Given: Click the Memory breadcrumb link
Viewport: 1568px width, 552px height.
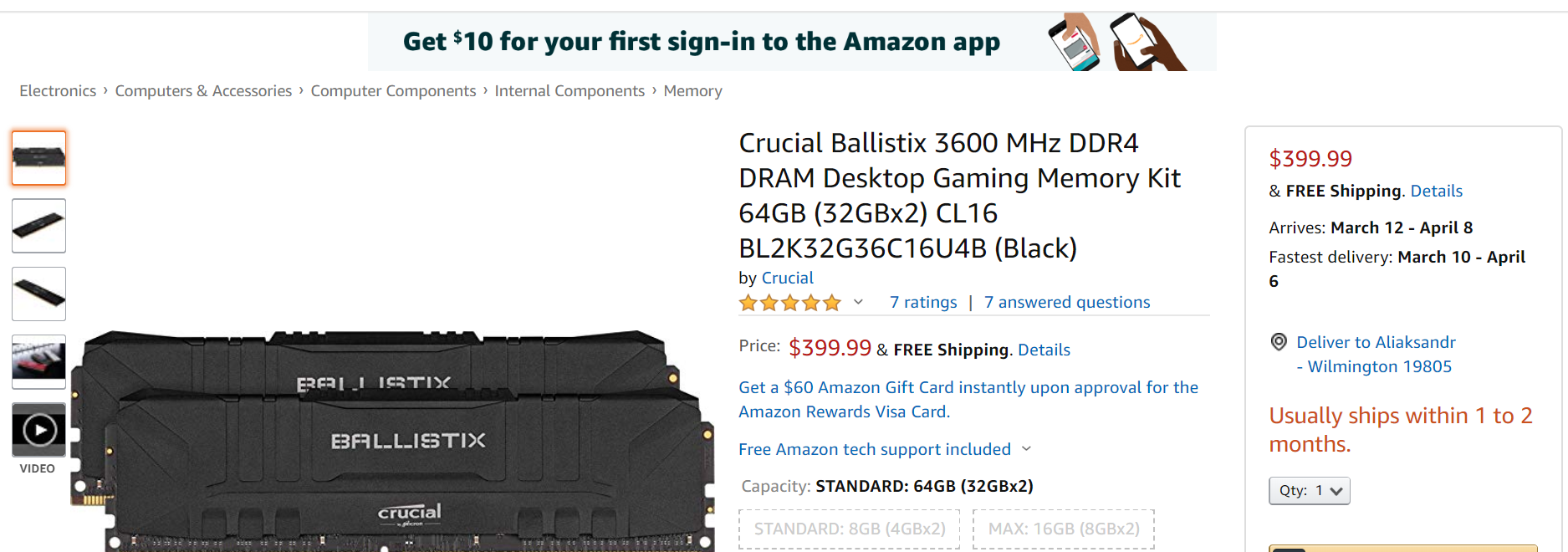Looking at the screenshot, I should (x=692, y=91).
